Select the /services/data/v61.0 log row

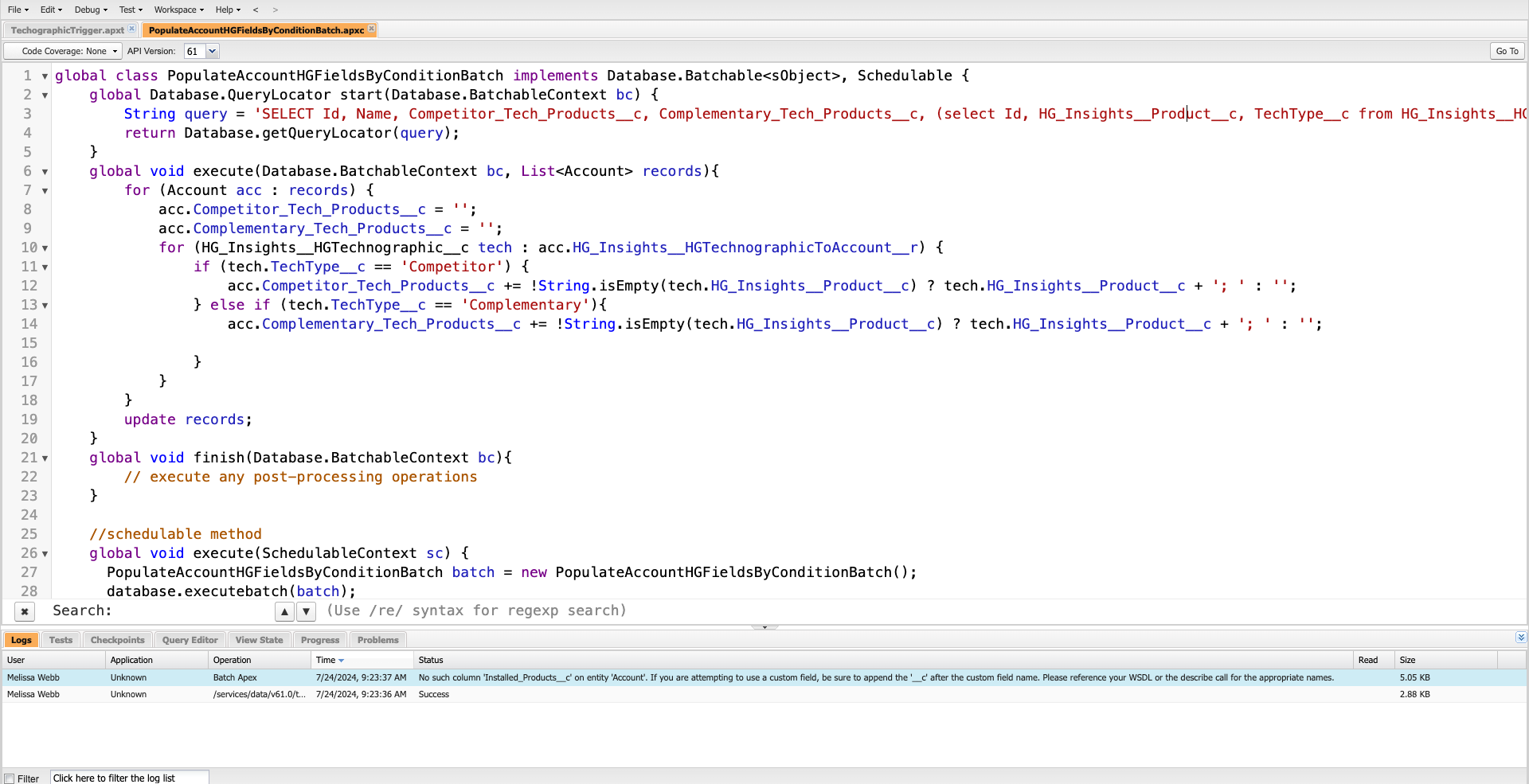coord(764,694)
